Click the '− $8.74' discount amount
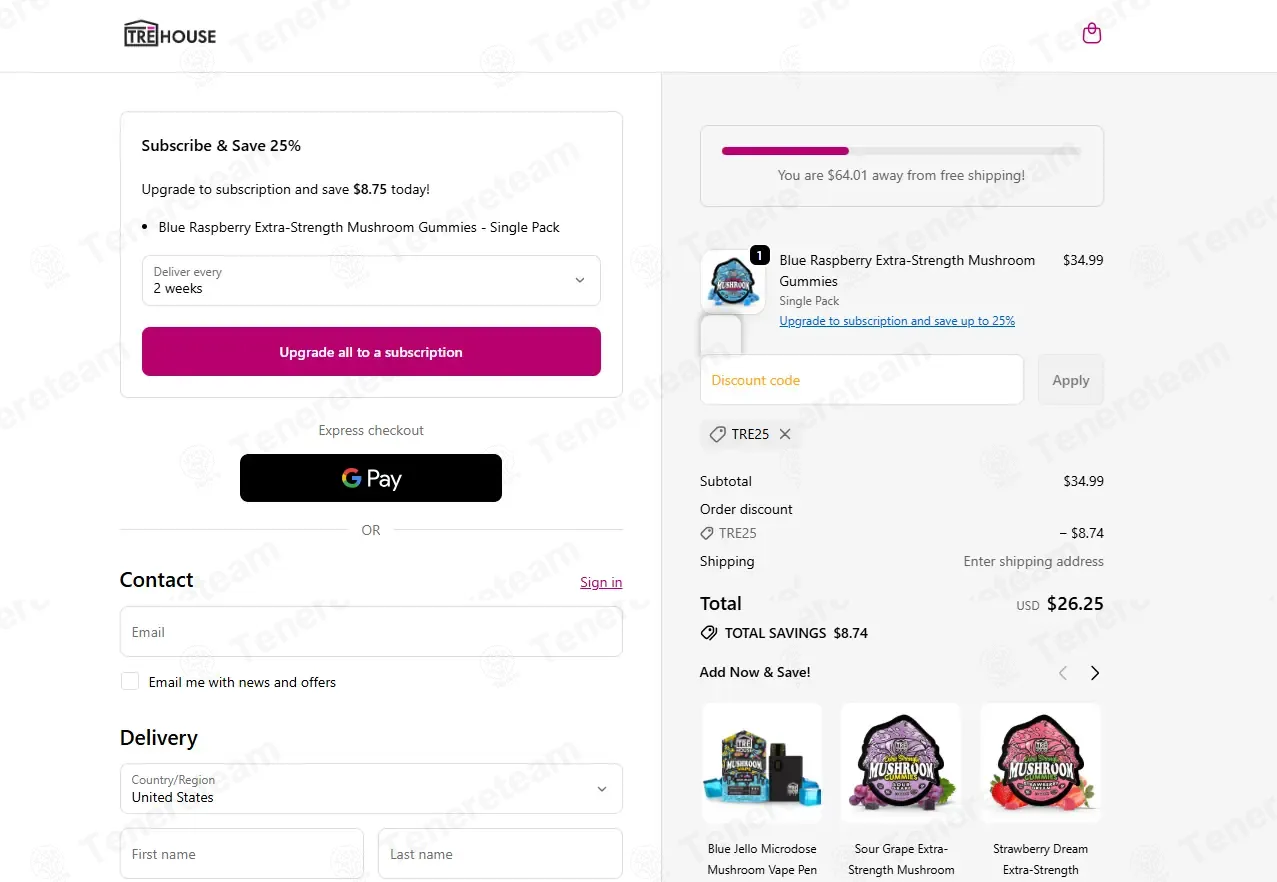The image size is (1277, 882). click(x=1082, y=533)
